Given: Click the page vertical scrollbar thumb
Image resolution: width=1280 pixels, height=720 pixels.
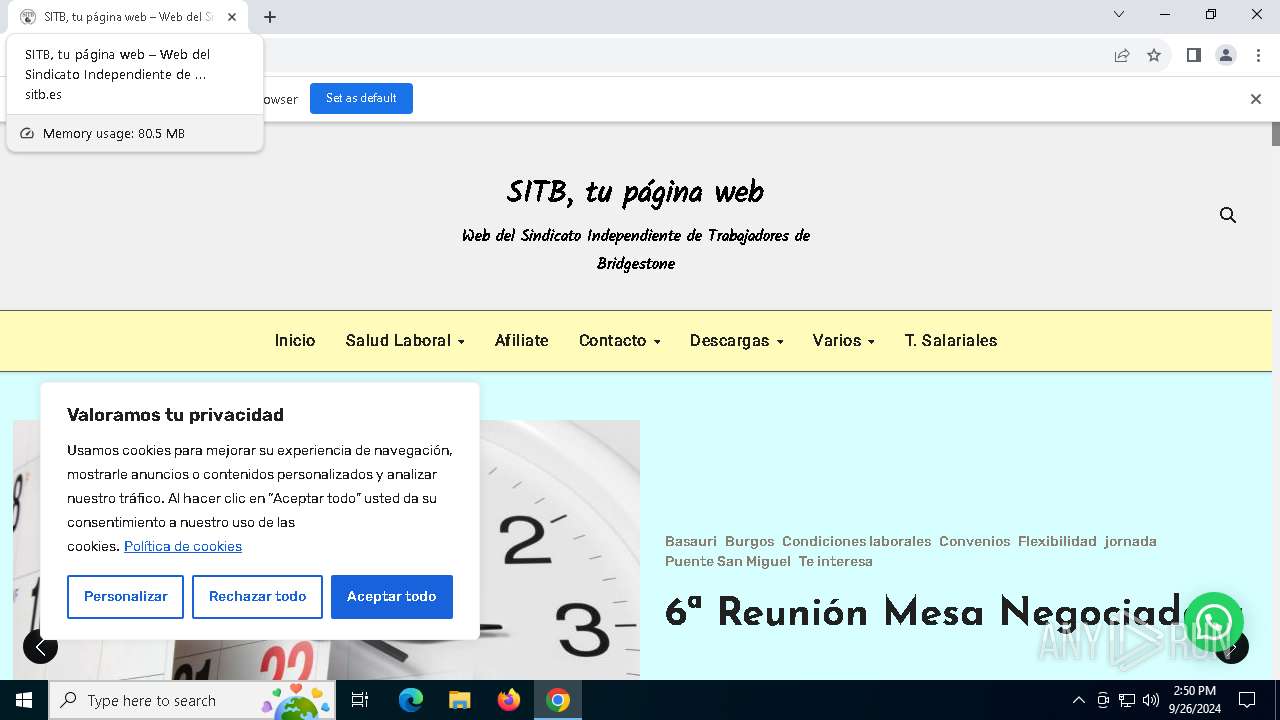Looking at the screenshot, I should point(1276,134).
